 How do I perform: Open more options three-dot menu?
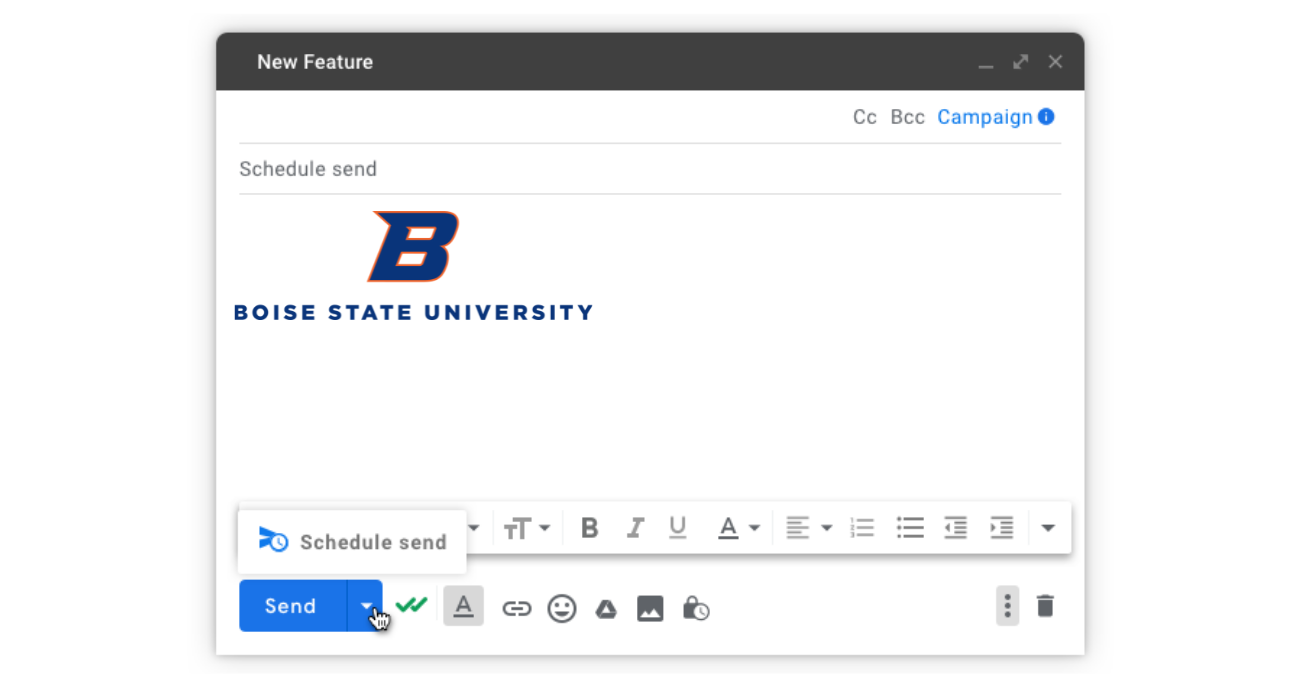pyautogui.click(x=1007, y=606)
